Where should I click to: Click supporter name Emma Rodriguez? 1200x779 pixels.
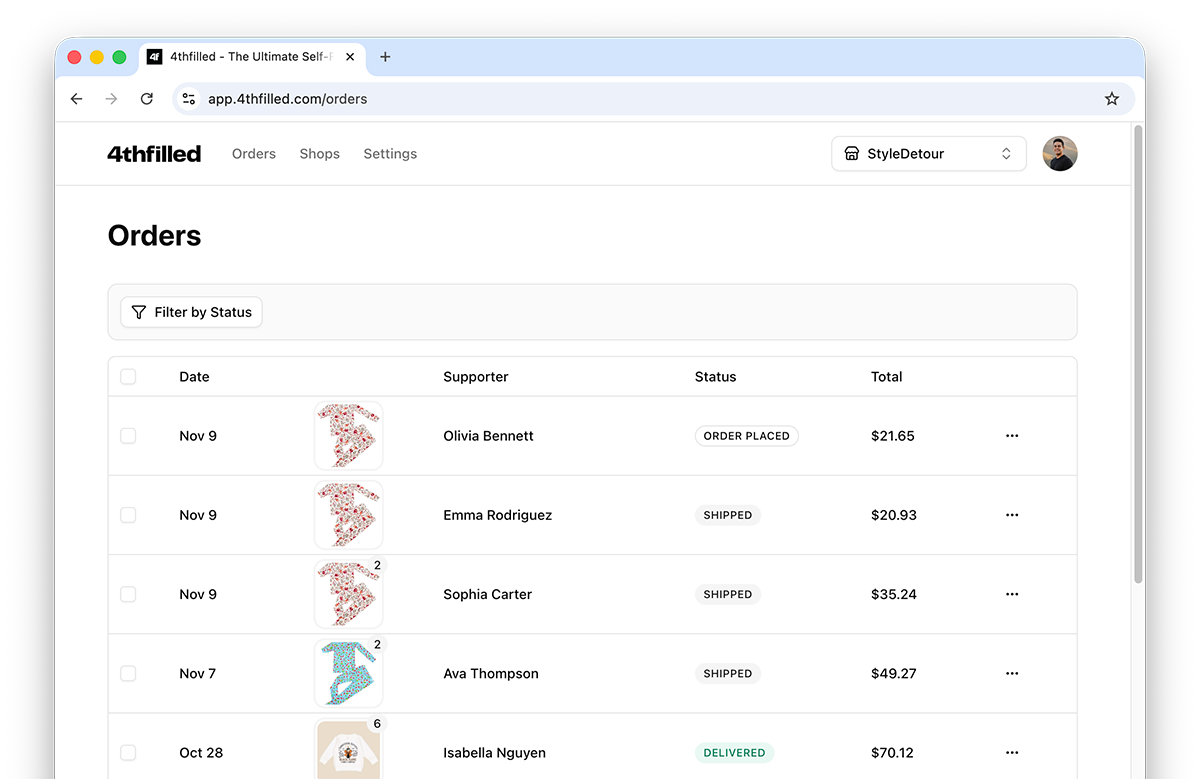tap(497, 515)
